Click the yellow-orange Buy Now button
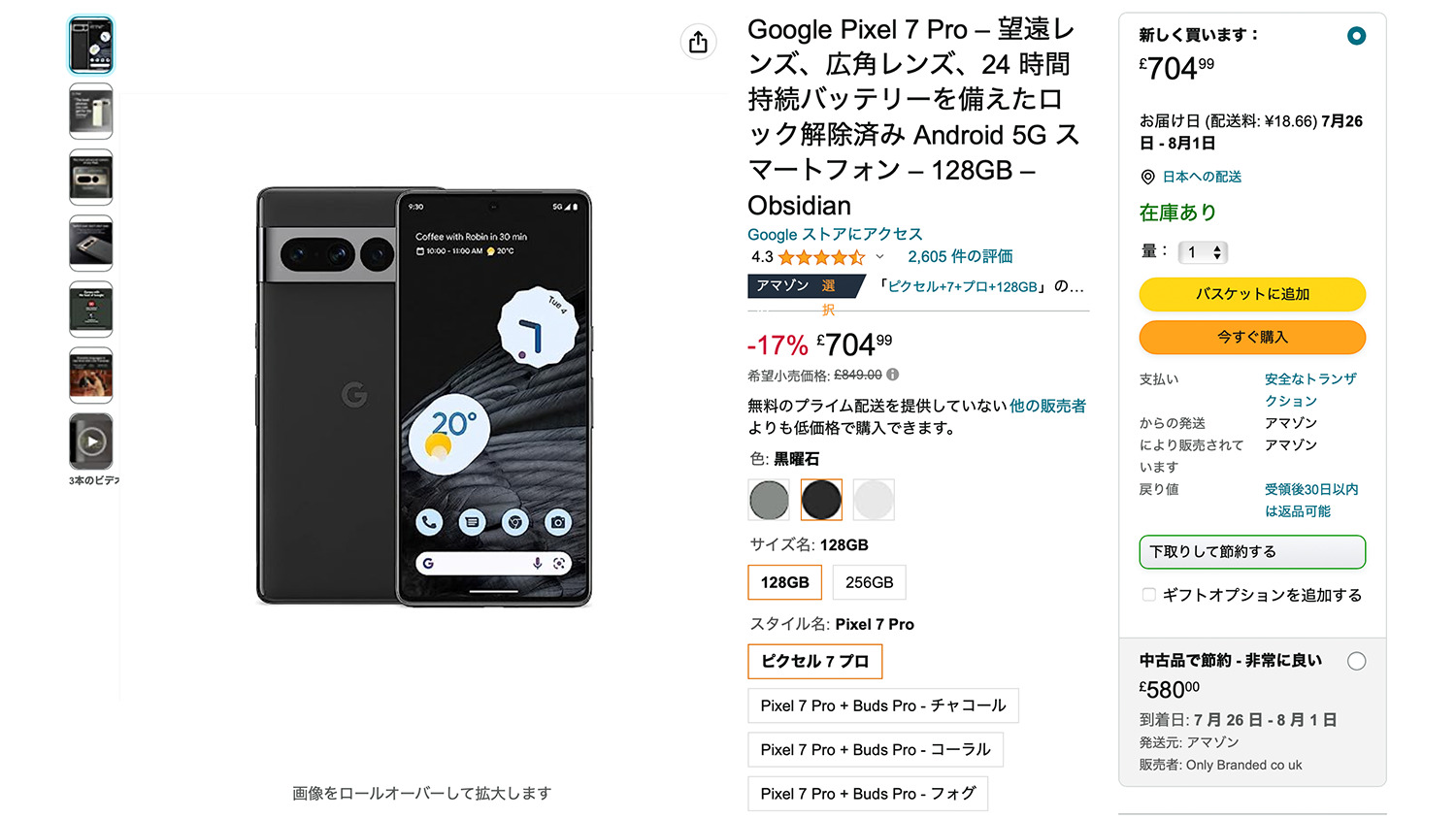Image resolution: width=1456 pixels, height=819 pixels. (1252, 338)
